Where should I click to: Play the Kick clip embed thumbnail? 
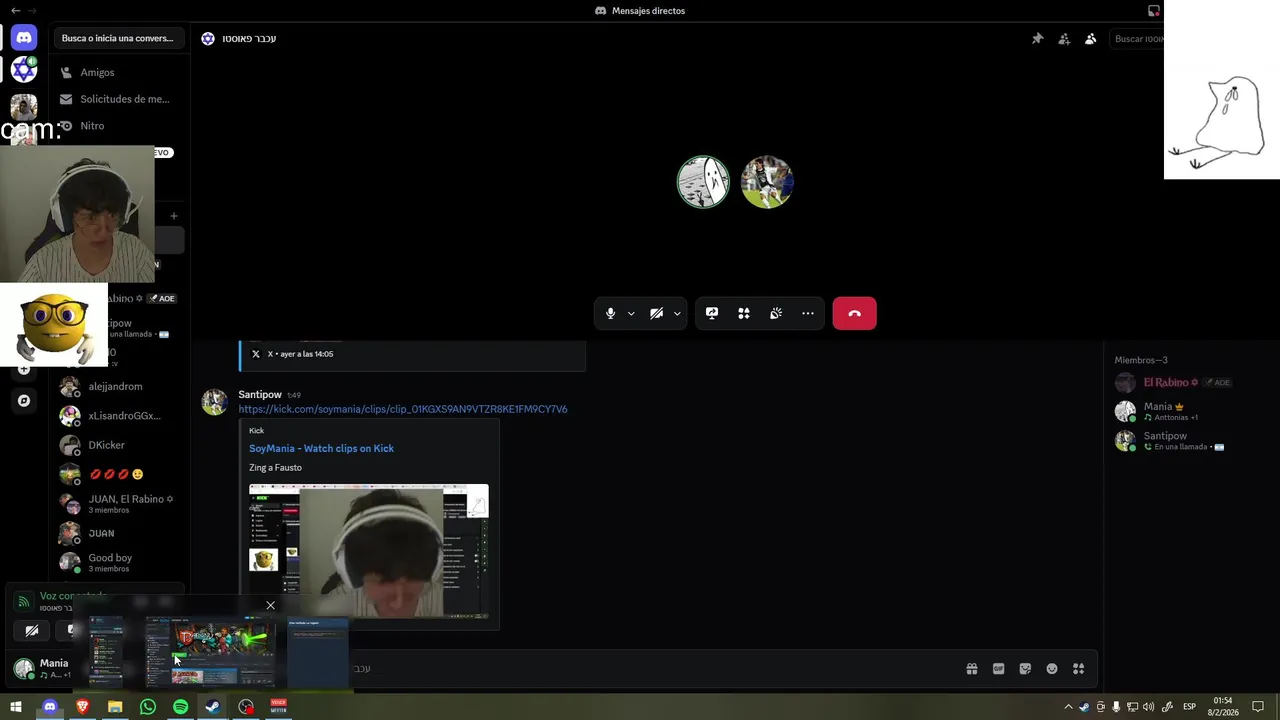pyautogui.click(x=368, y=551)
